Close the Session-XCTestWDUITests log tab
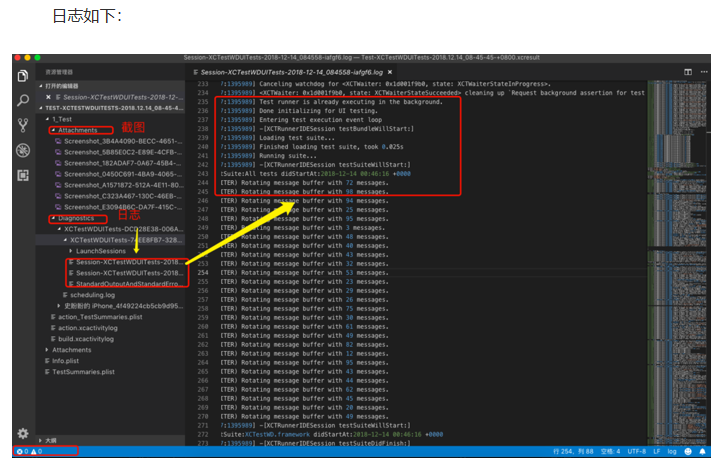 [x=390, y=72]
